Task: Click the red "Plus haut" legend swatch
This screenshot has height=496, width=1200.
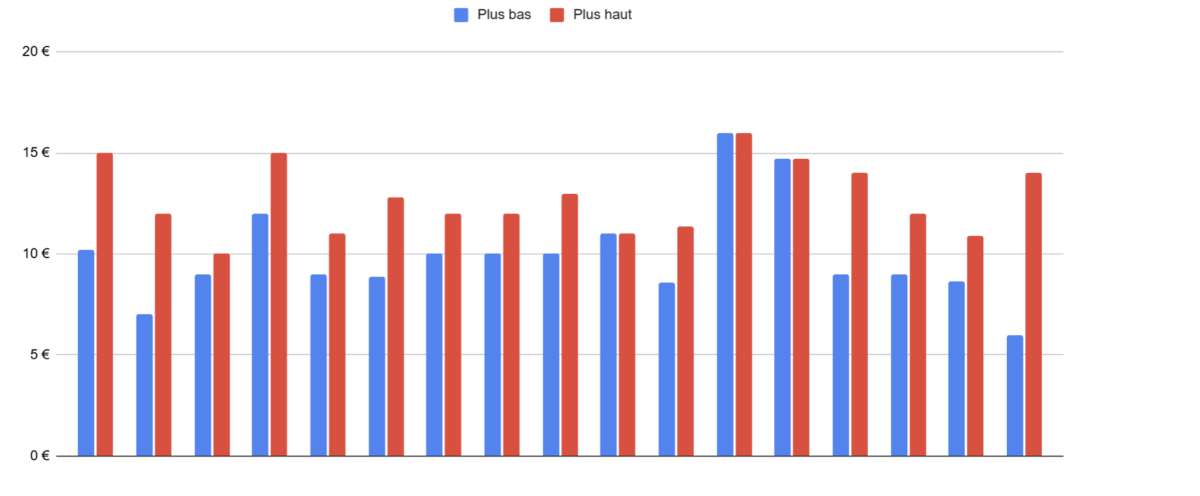Action: 558,15
